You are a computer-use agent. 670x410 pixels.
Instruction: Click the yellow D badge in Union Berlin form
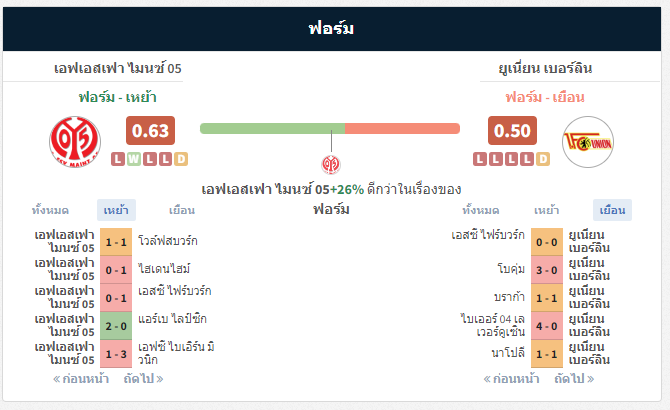543,159
